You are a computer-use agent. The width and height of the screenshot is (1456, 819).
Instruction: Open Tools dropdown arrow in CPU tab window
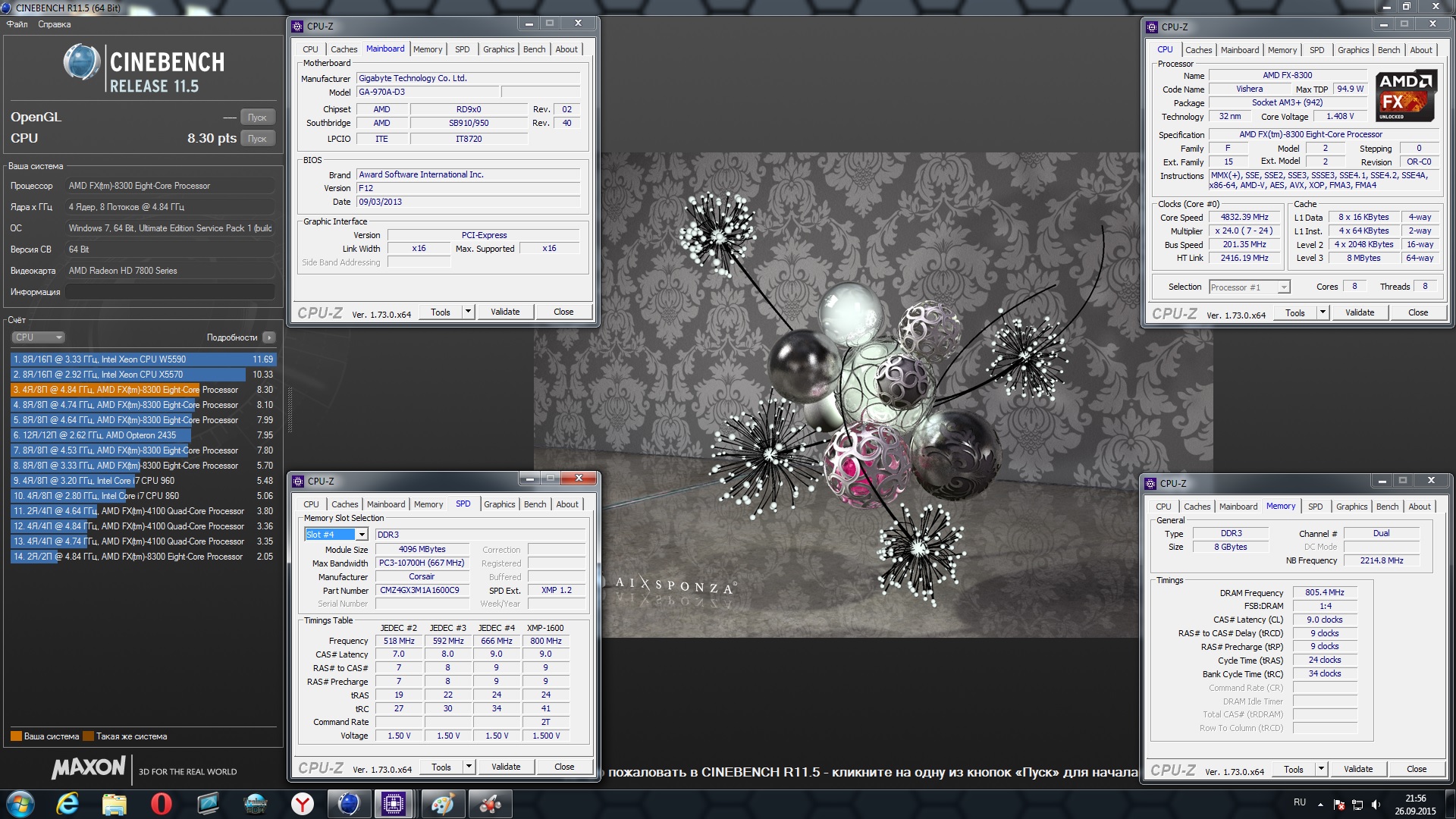[1323, 312]
